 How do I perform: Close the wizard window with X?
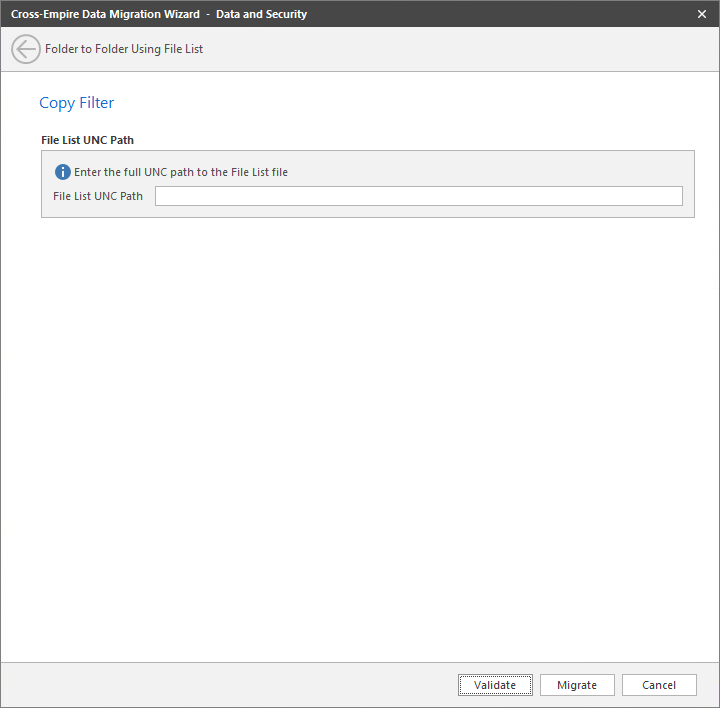click(x=702, y=14)
